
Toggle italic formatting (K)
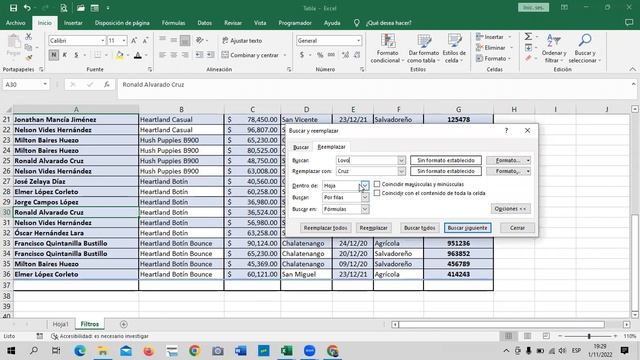(x=64, y=55)
